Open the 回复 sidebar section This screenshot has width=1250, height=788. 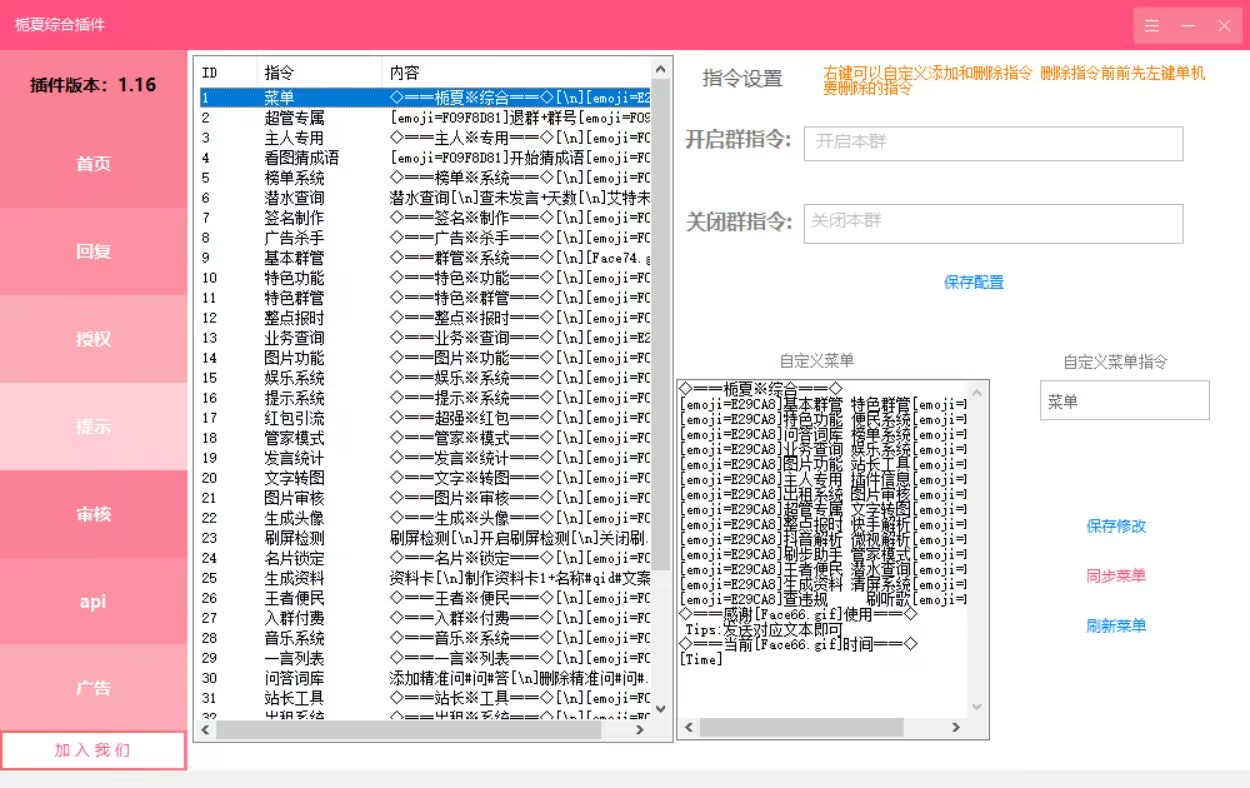93,251
